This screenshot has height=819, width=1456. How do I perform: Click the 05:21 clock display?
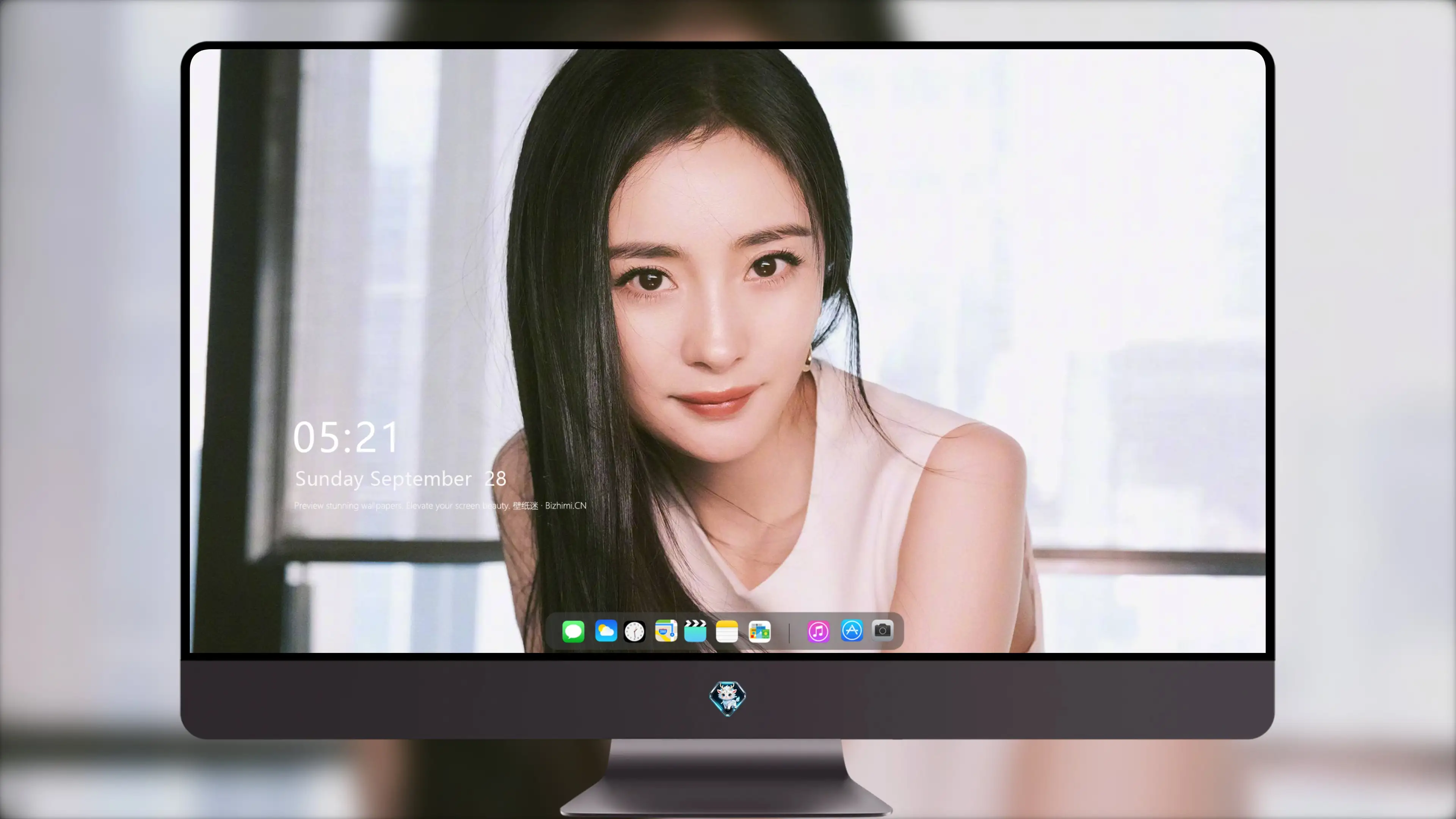(346, 438)
